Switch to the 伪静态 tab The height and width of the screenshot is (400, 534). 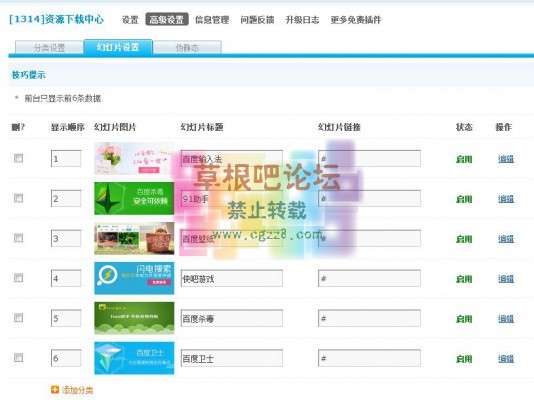(x=187, y=48)
